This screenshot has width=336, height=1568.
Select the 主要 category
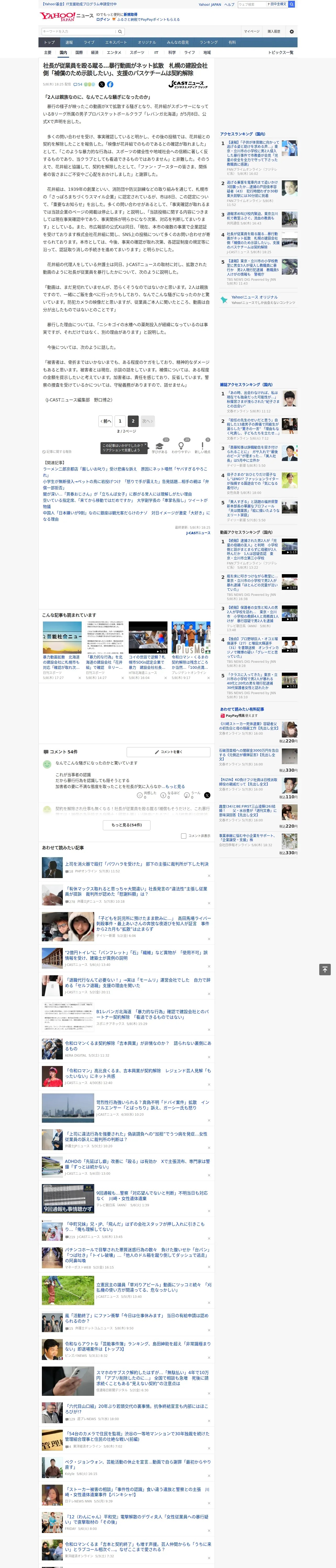[x=48, y=52]
